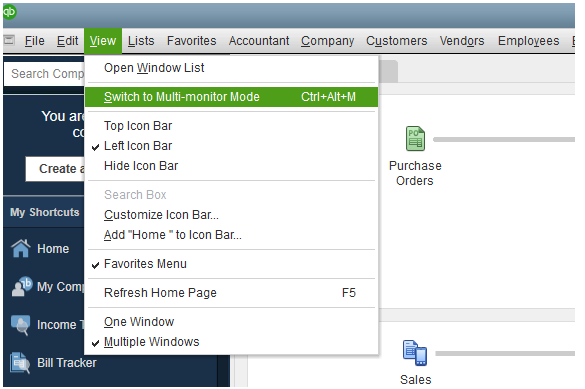This screenshot has width=585, height=389.
Task: Open the window control menu icon beside File
Action: [x=9, y=40]
